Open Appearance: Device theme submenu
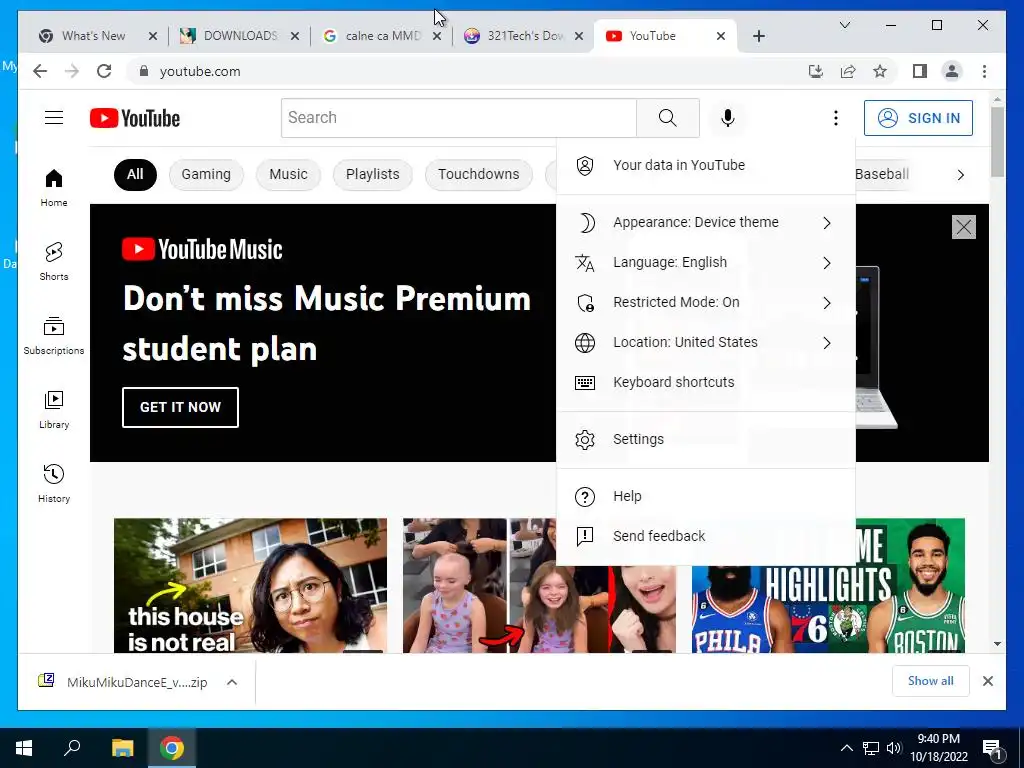The image size is (1024, 768). point(705,222)
